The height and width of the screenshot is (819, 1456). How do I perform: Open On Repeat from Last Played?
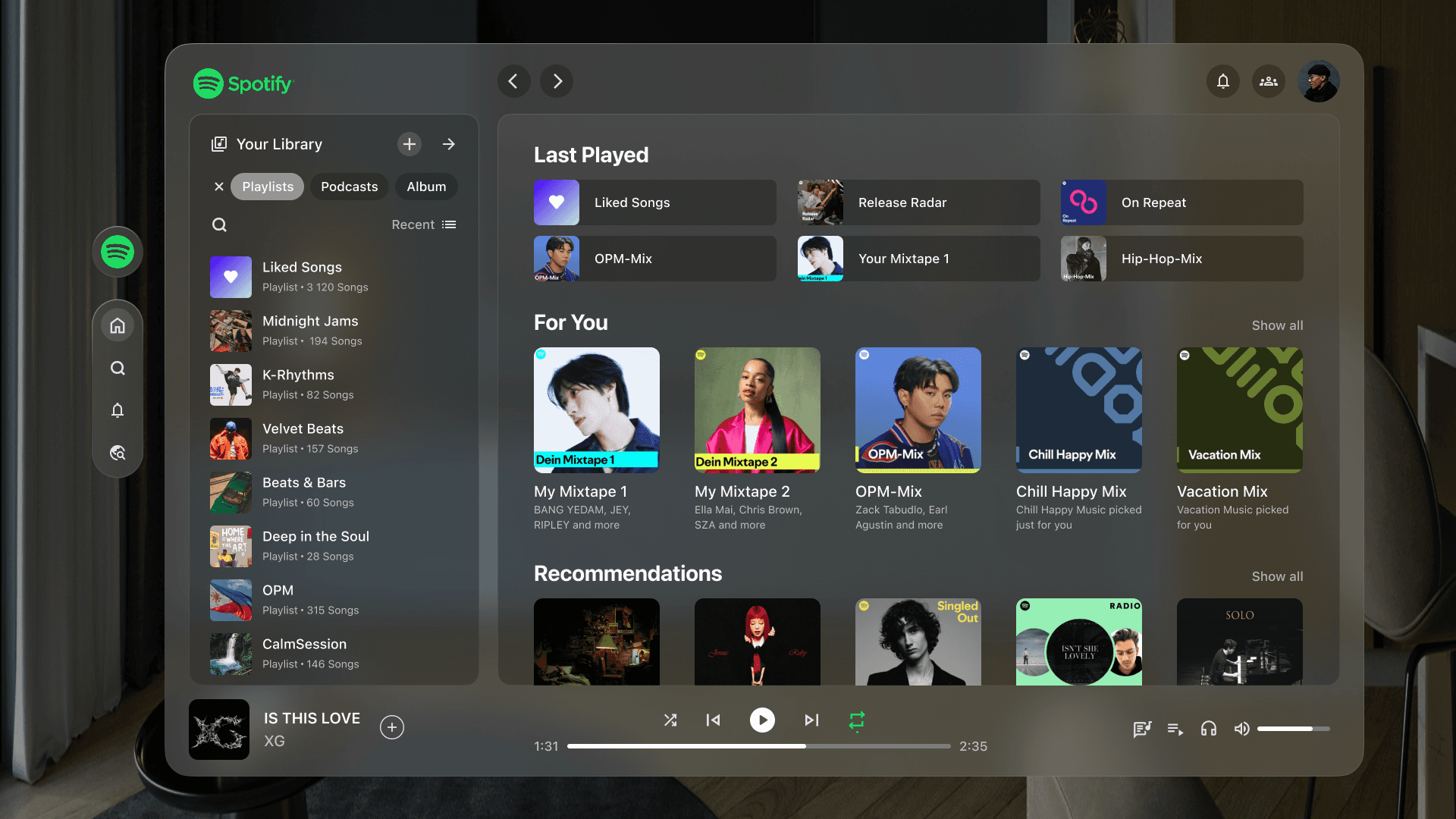tap(1182, 202)
